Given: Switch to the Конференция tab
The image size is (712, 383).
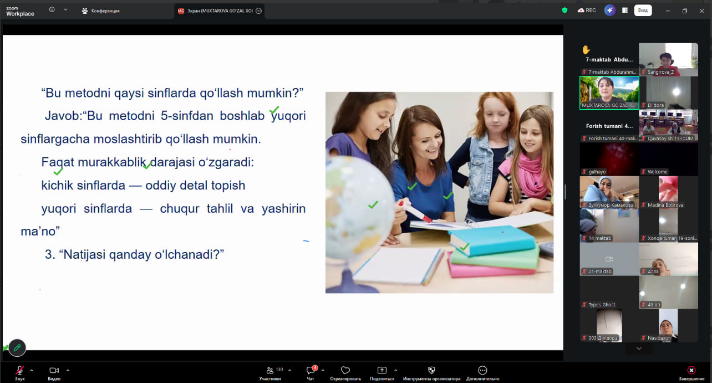Looking at the screenshot, I should click(x=100, y=11).
